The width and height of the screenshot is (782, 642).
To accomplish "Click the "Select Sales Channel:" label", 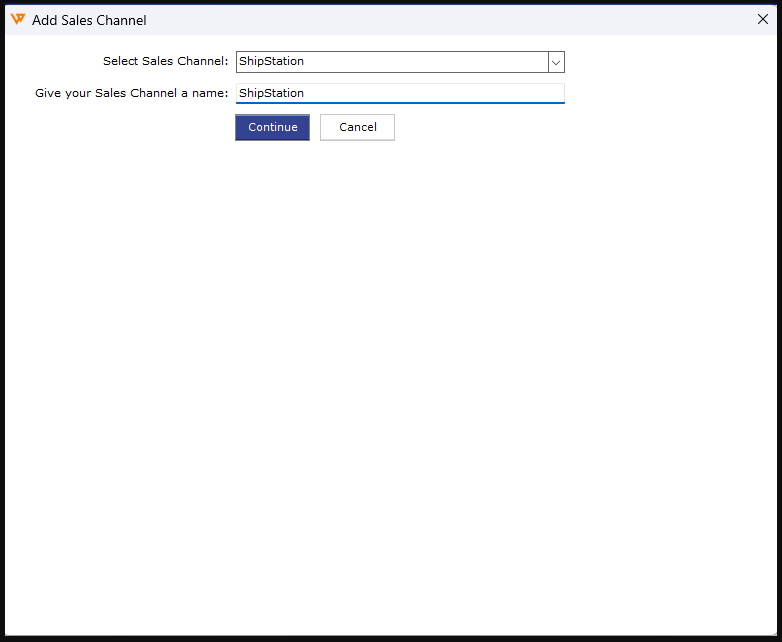I will click(x=165, y=62).
